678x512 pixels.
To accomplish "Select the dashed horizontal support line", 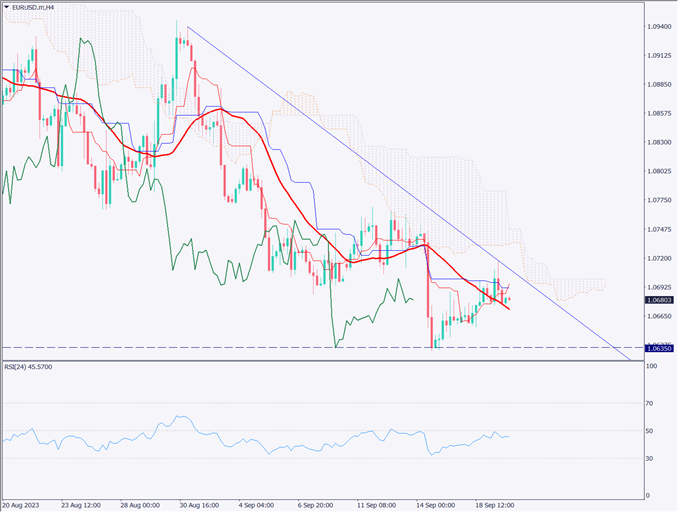I will [200, 347].
